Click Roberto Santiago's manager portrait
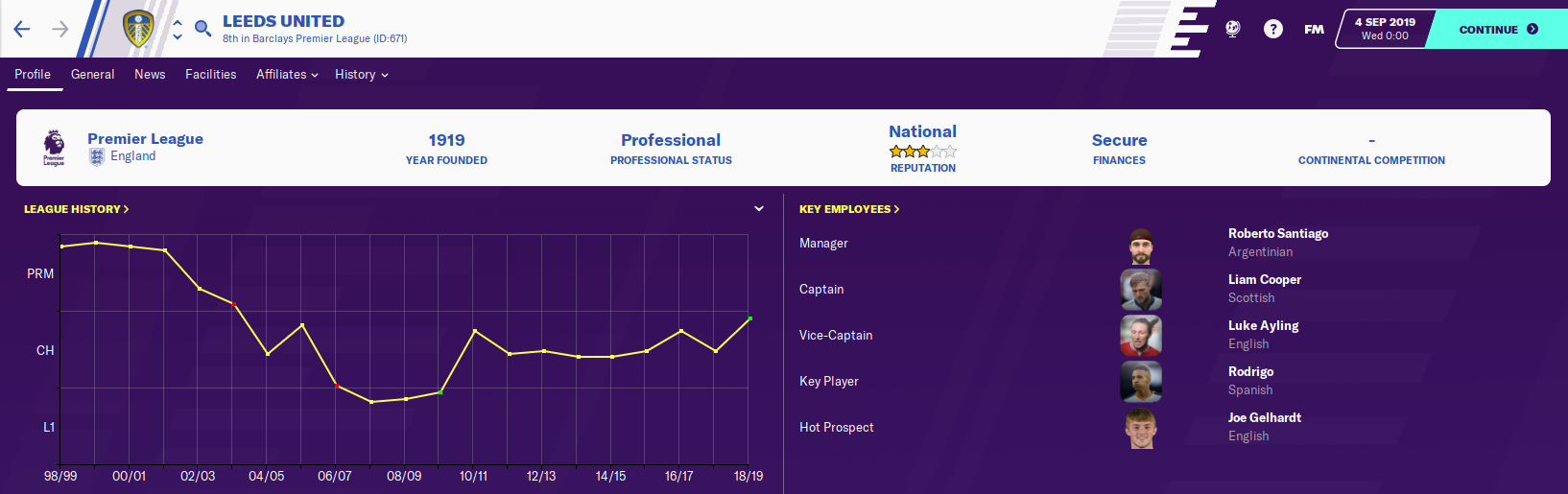Image resolution: width=1568 pixels, height=494 pixels. click(x=1141, y=247)
